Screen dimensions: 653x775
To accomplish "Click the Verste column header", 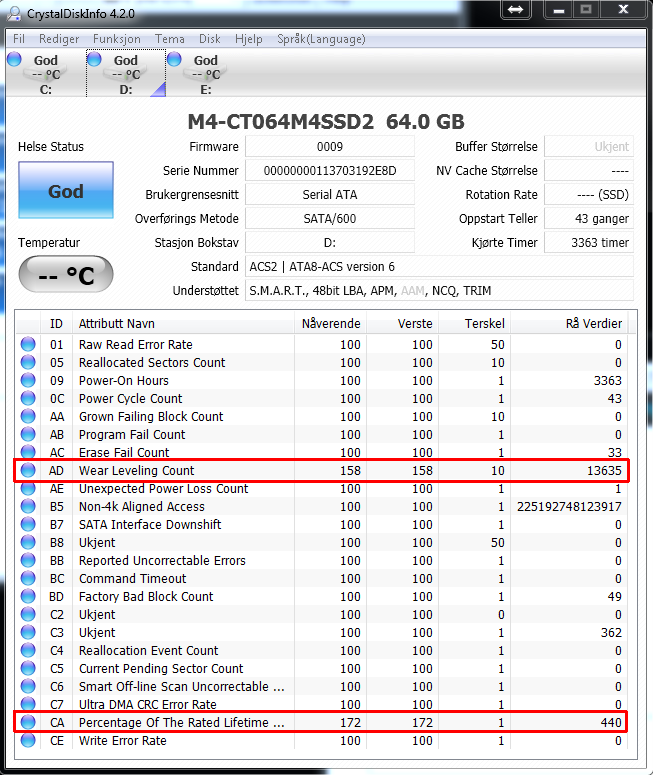I will click(402, 324).
